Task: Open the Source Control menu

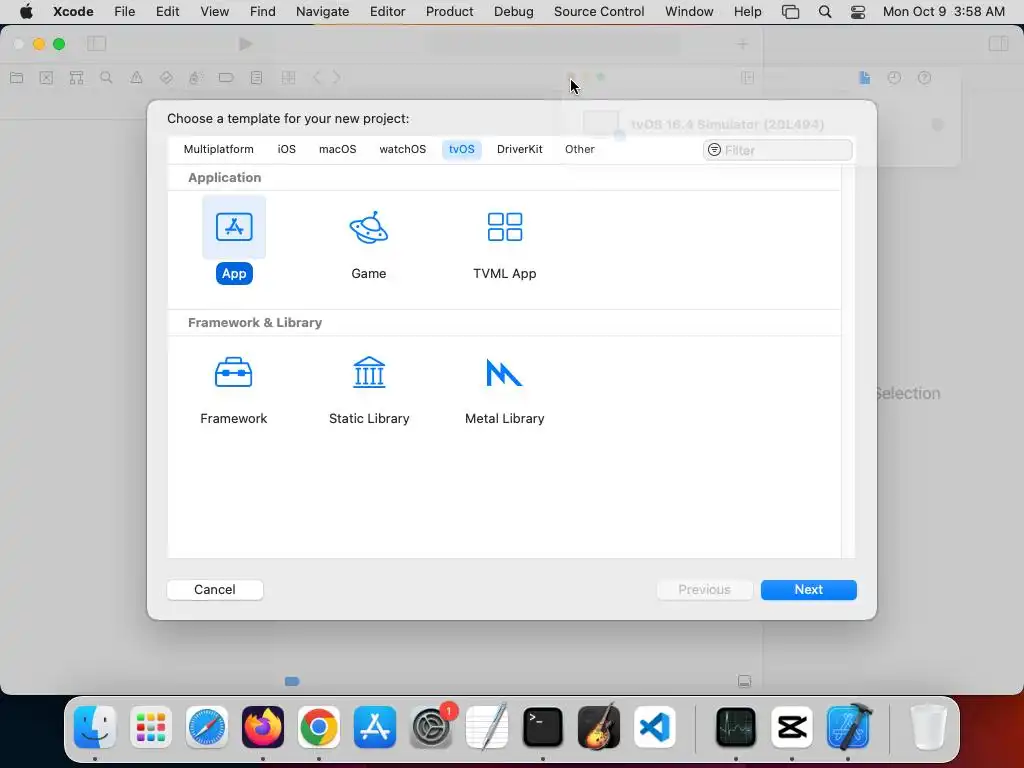Action: tap(599, 11)
